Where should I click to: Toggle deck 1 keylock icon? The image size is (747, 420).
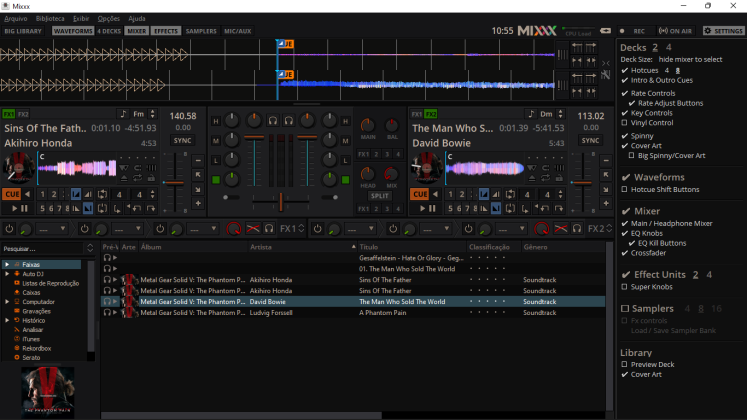(151, 178)
